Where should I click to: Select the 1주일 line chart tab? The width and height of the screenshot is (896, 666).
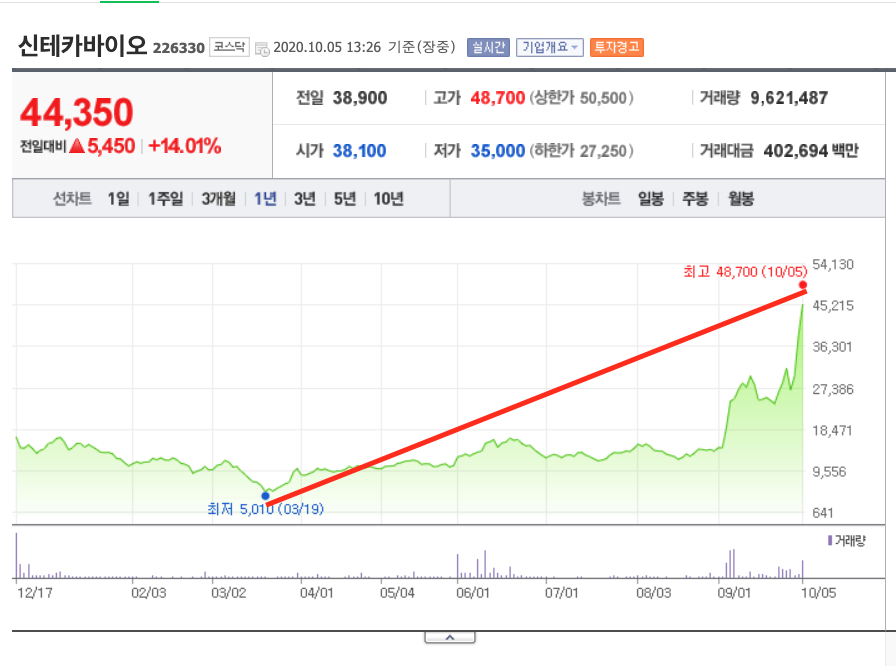click(x=165, y=199)
